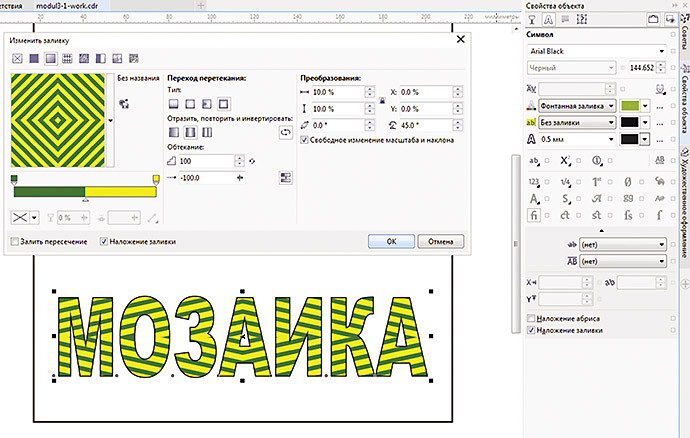Open the Arial Black font dropdown
Screen dimensions: 690x438
tap(661, 51)
